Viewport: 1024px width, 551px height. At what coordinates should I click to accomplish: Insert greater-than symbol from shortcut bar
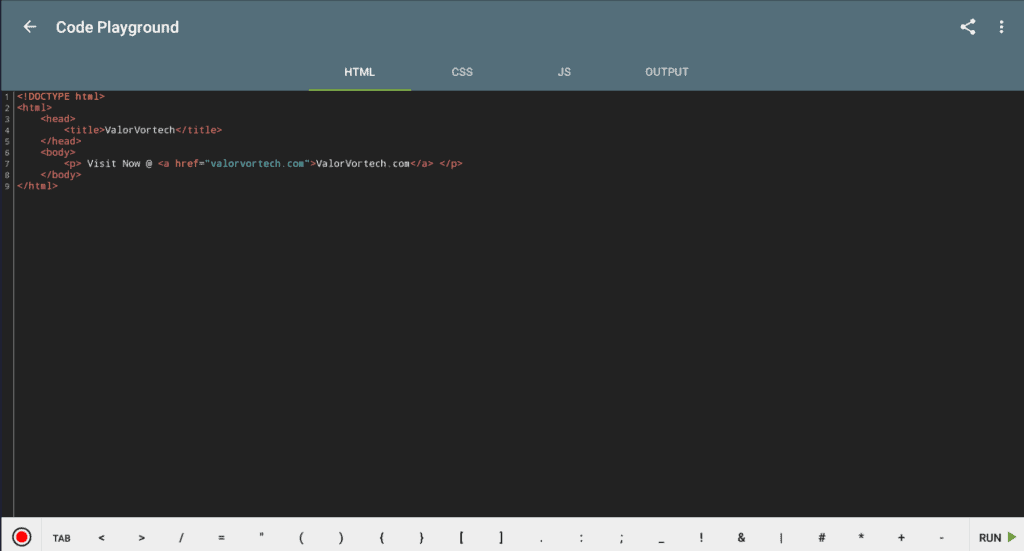pos(141,538)
